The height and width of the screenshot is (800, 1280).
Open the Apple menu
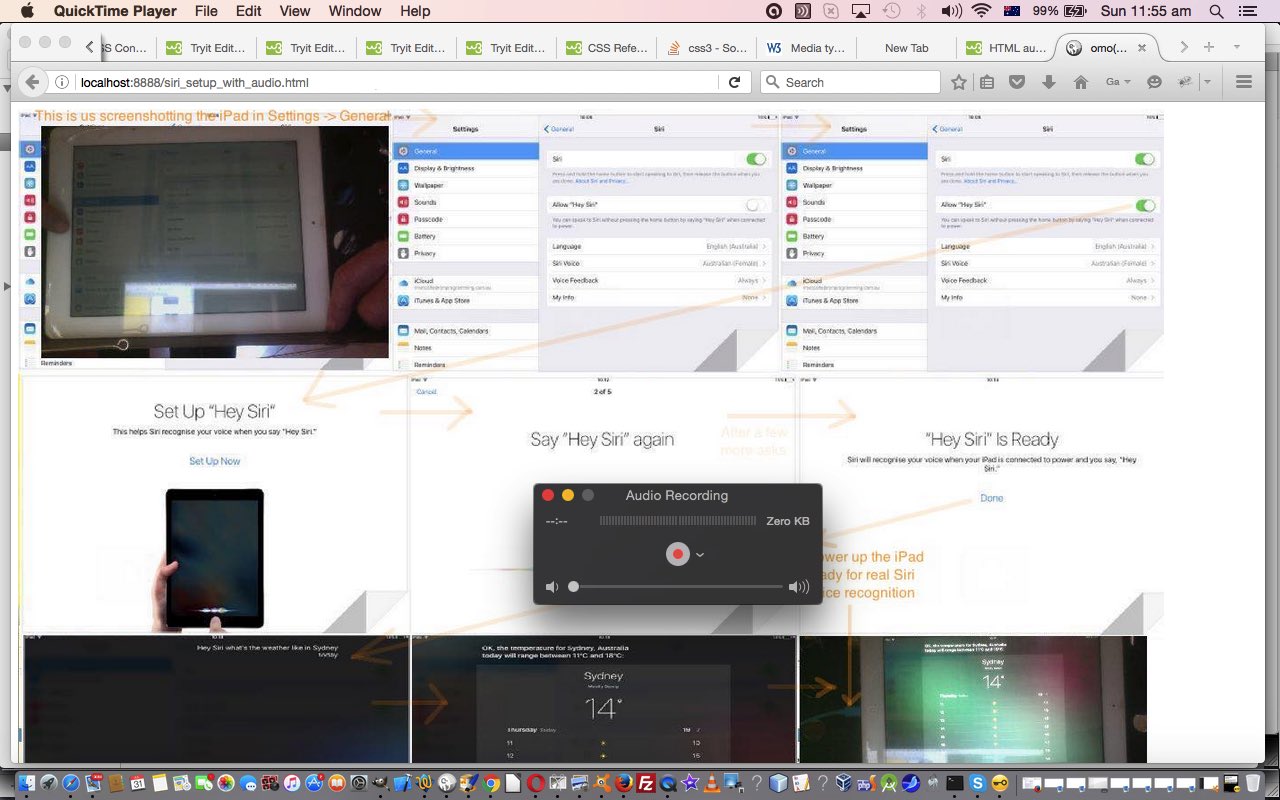pyautogui.click(x=27, y=11)
